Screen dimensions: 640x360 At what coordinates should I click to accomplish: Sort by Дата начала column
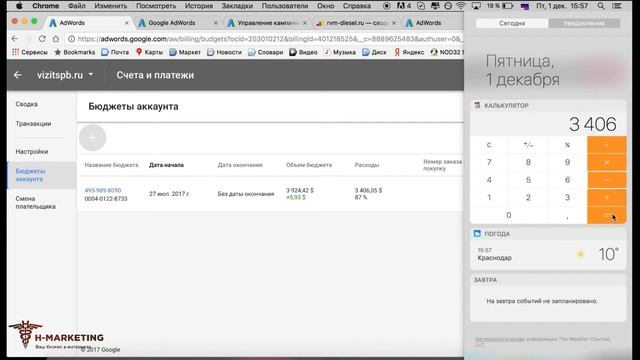click(166, 165)
